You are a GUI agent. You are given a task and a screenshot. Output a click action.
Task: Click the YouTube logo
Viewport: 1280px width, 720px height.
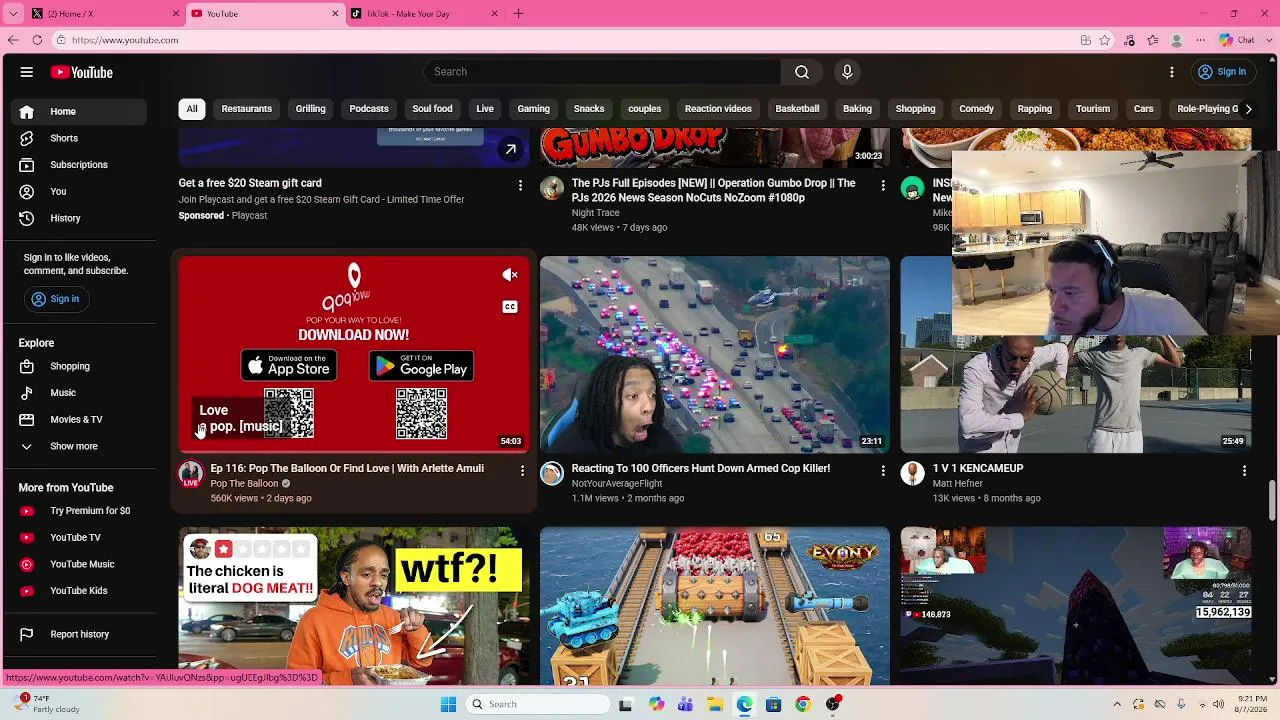pyautogui.click(x=82, y=72)
